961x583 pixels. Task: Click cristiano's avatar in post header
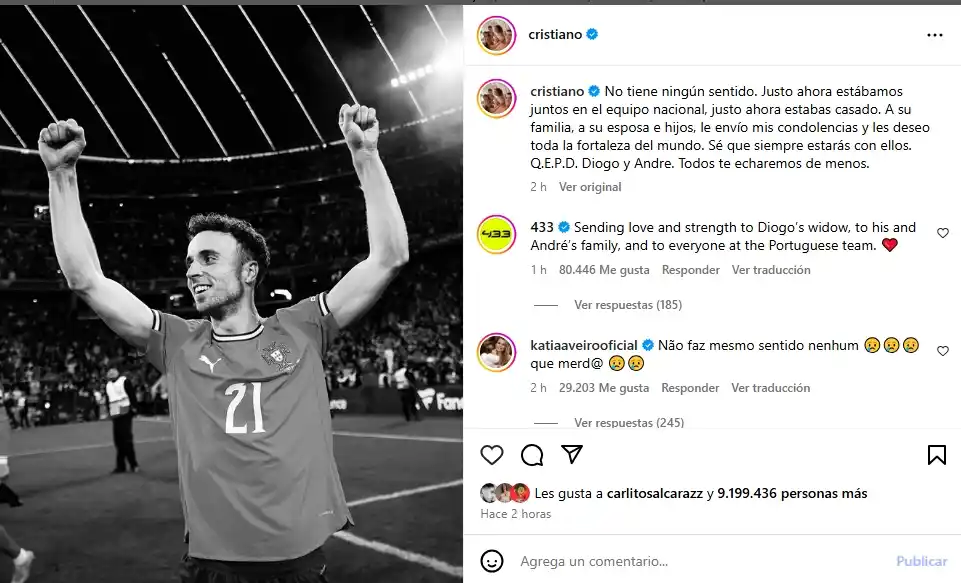pos(496,35)
